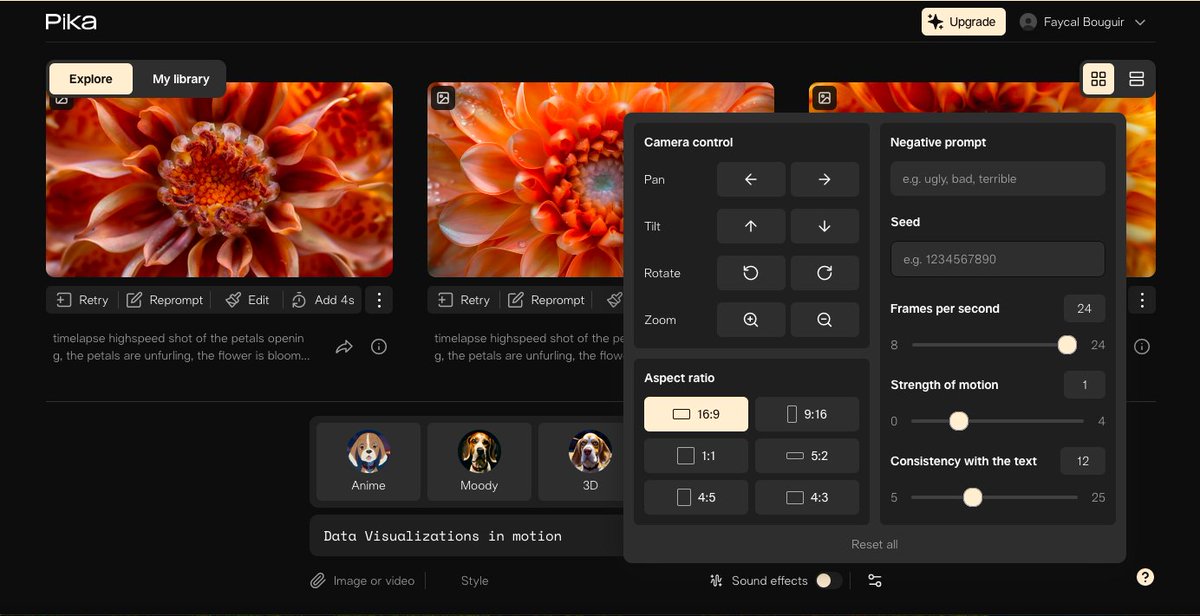This screenshot has width=1200, height=616.
Task: Share the first flower video
Action: pyautogui.click(x=344, y=347)
